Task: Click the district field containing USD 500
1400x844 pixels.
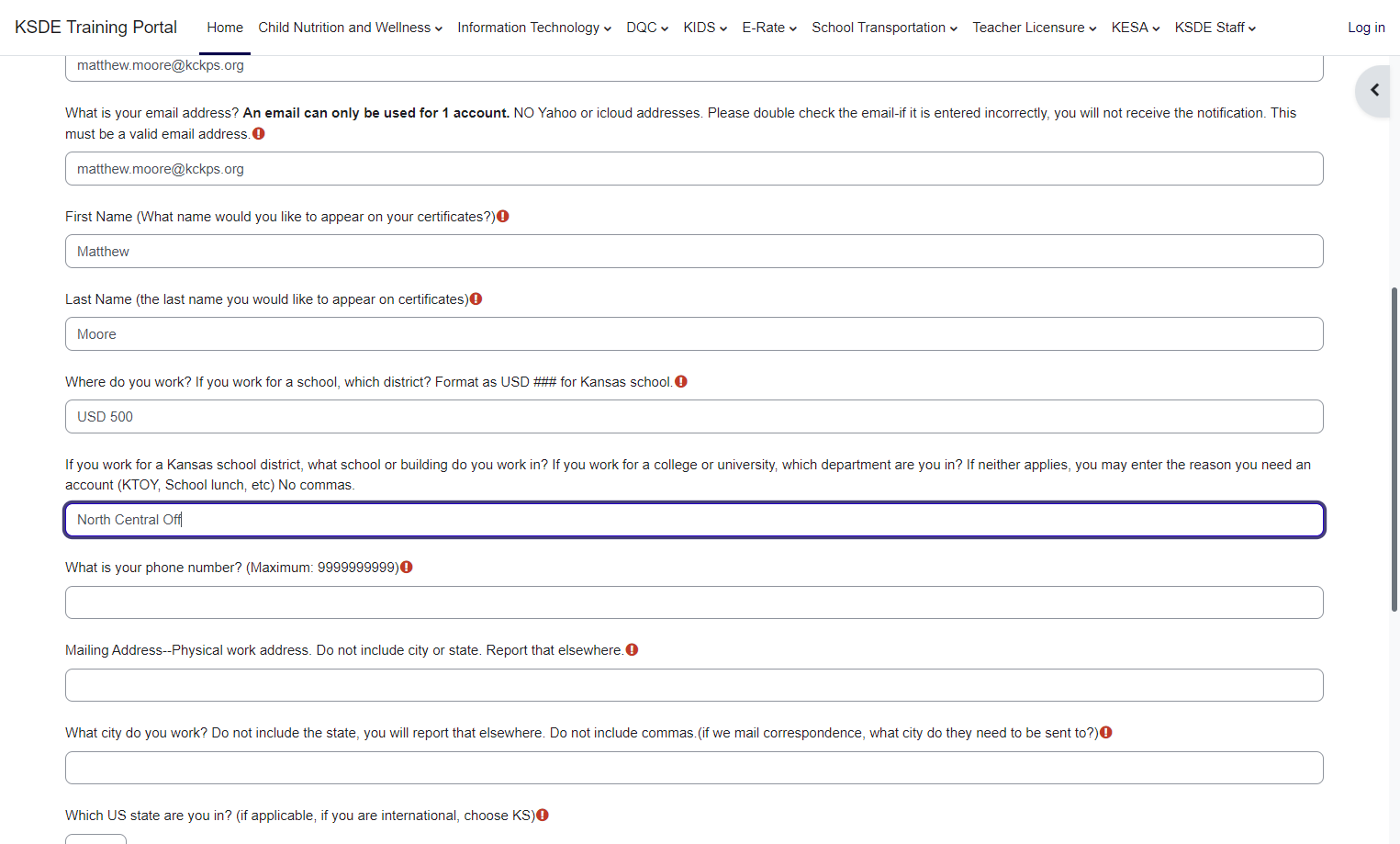Action: pyautogui.click(x=694, y=417)
